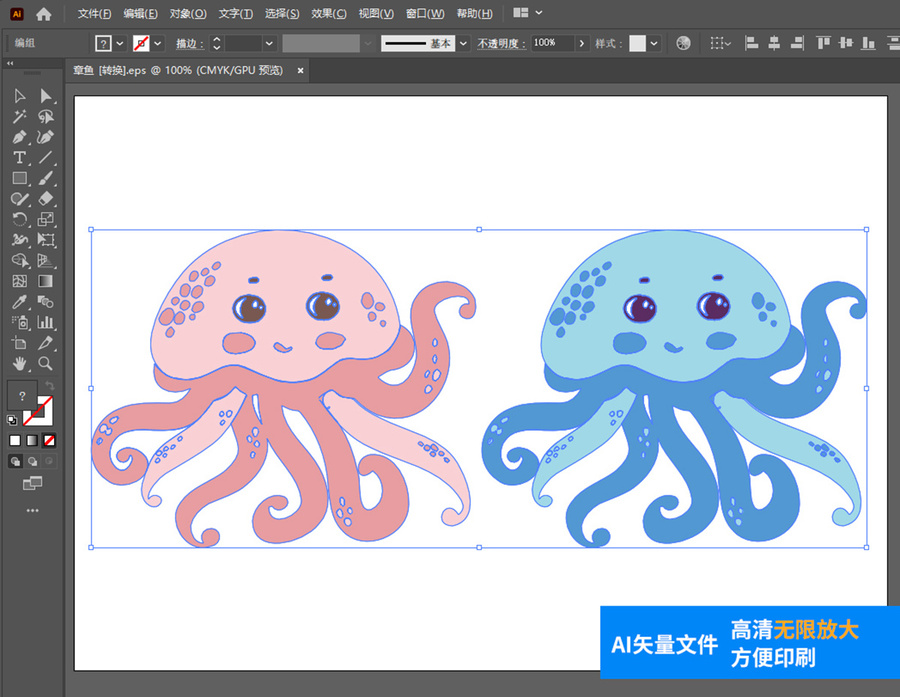The image size is (900, 697).
Task: Click the vertical align center icon
Action: [845, 43]
